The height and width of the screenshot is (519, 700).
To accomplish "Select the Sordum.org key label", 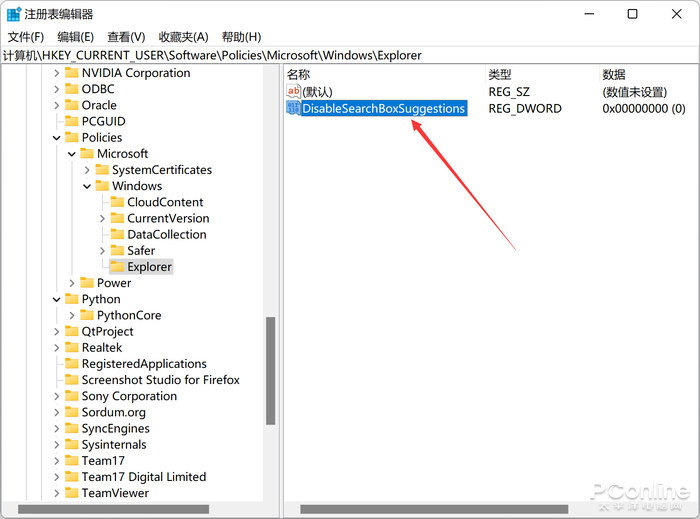I will point(114,412).
